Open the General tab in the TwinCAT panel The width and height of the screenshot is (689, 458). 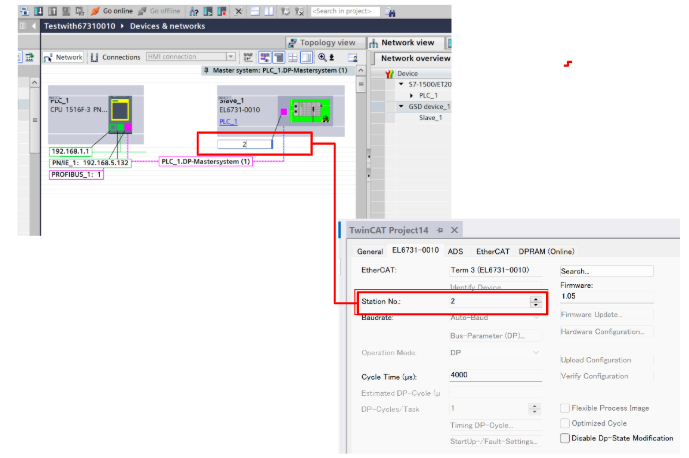point(370,251)
